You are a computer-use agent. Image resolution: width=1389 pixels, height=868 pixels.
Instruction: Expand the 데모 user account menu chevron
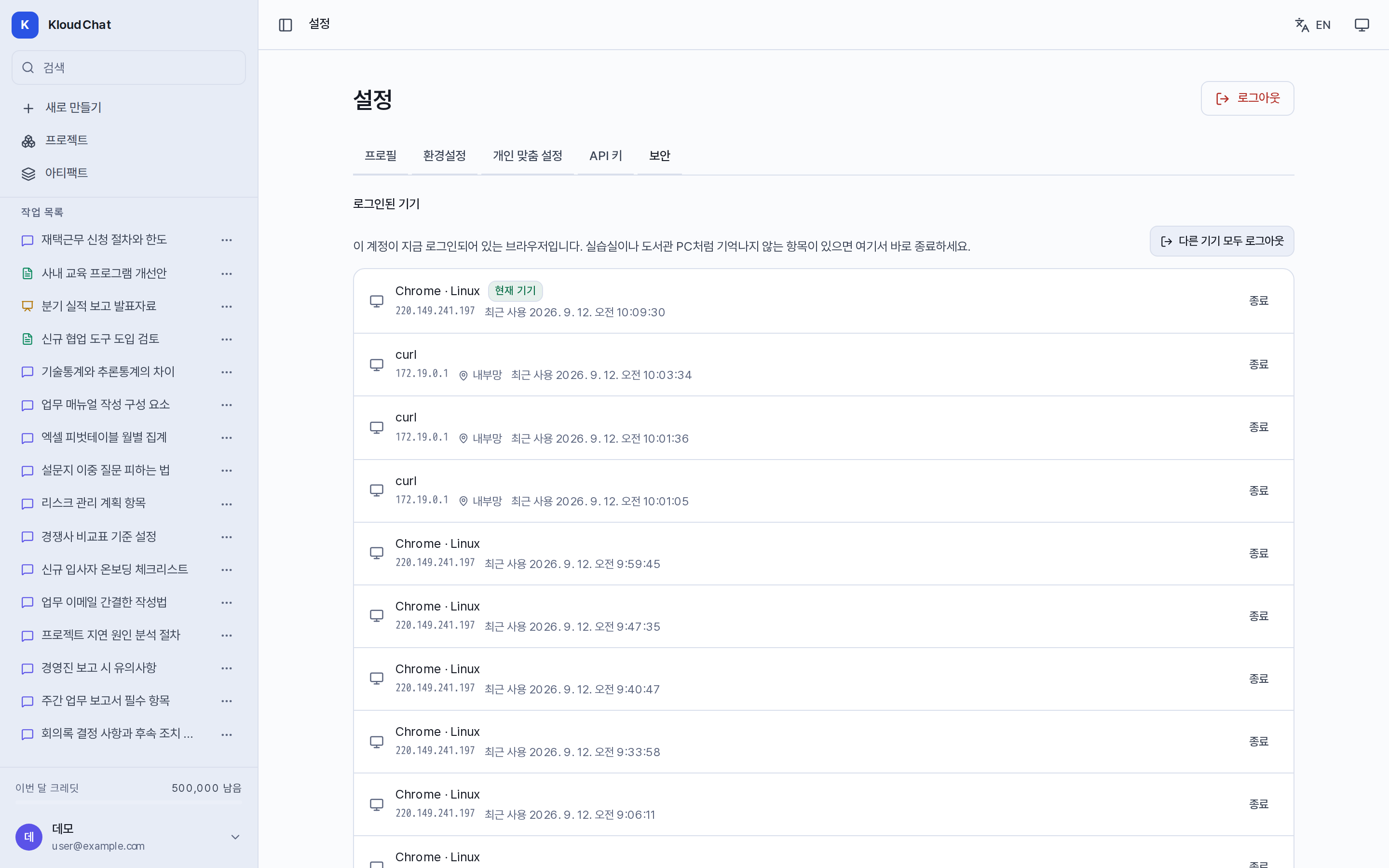click(x=235, y=837)
